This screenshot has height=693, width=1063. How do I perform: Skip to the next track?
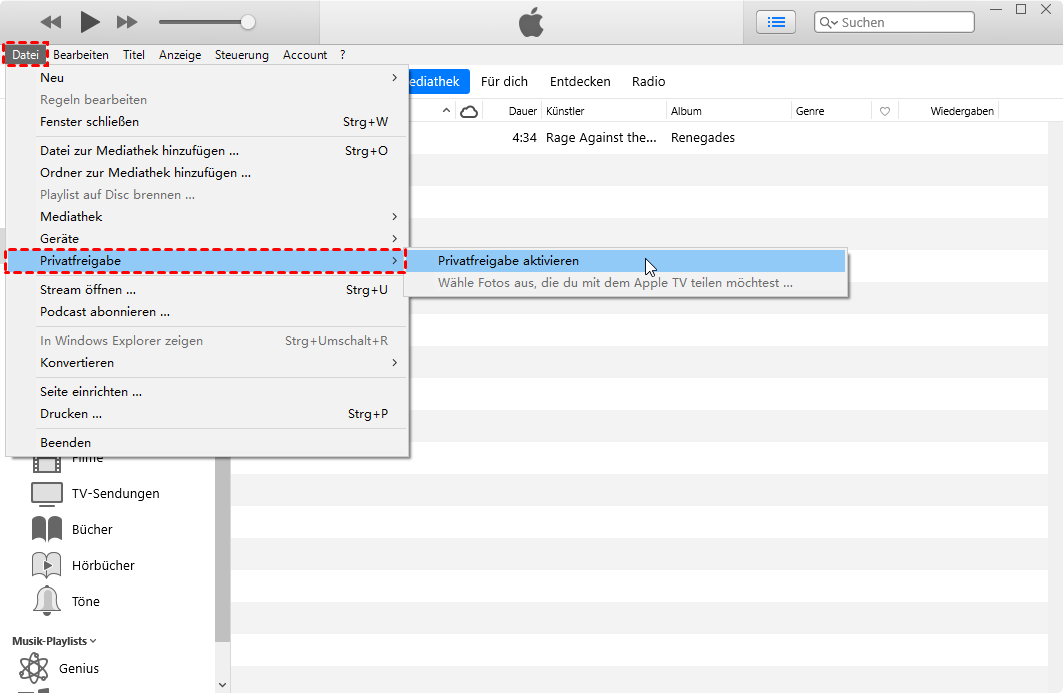(x=127, y=21)
